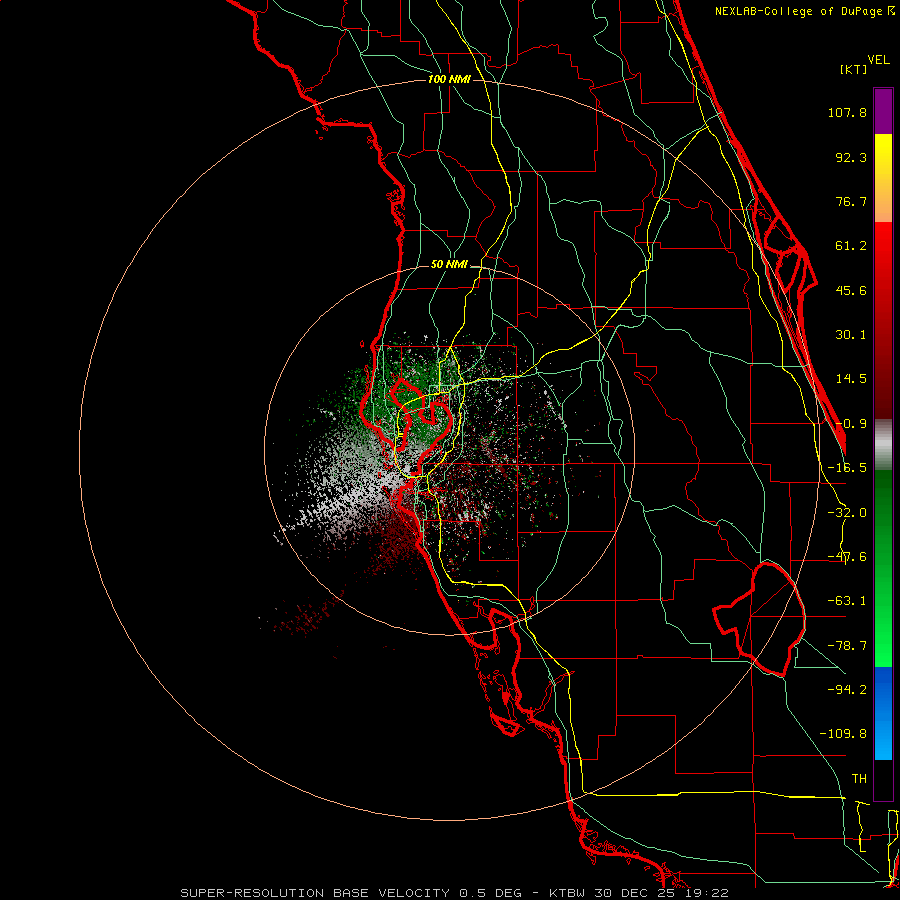Click the [KT] units label
Screen dimensions: 900x900
854,69
